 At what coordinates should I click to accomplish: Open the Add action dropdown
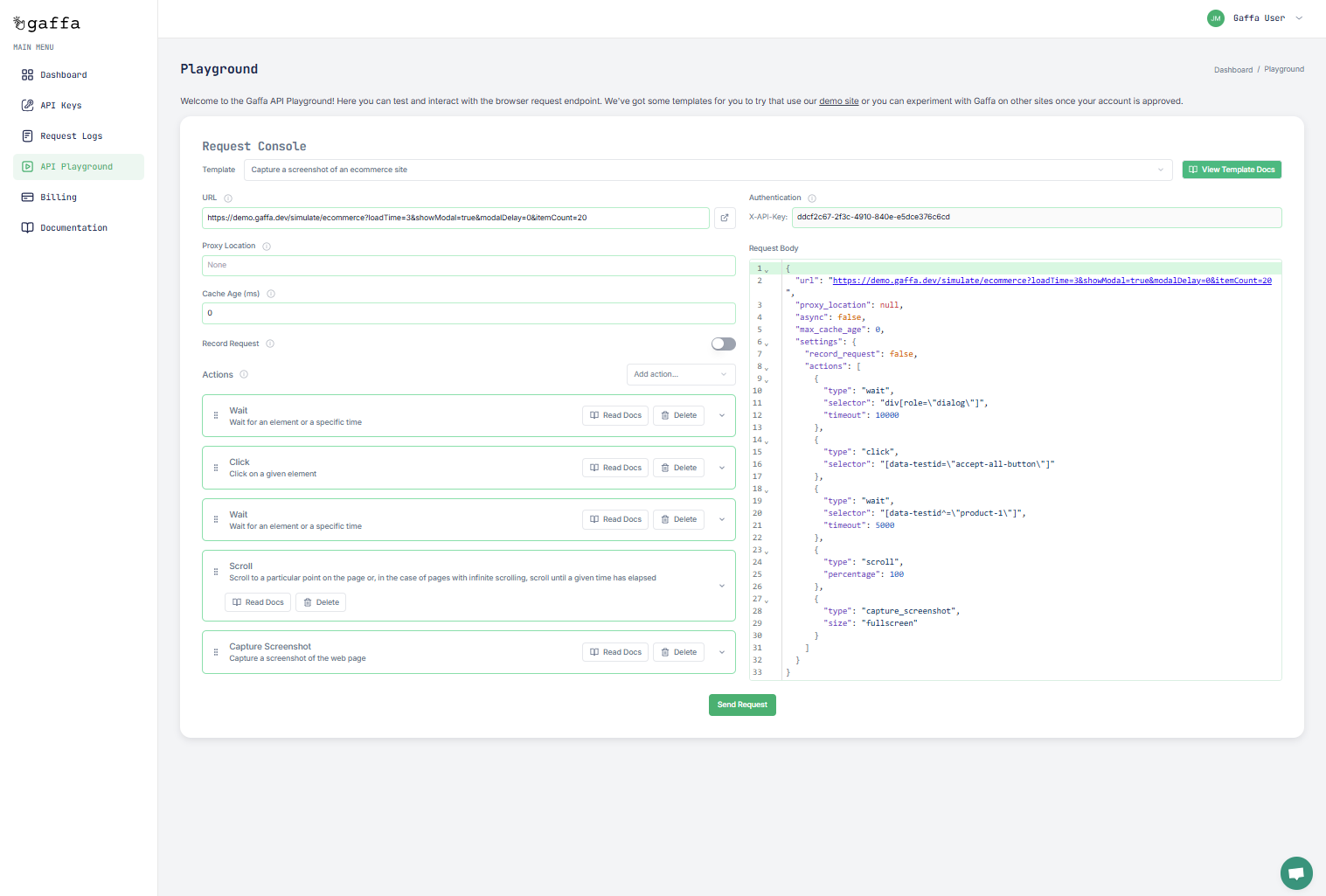(x=681, y=374)
